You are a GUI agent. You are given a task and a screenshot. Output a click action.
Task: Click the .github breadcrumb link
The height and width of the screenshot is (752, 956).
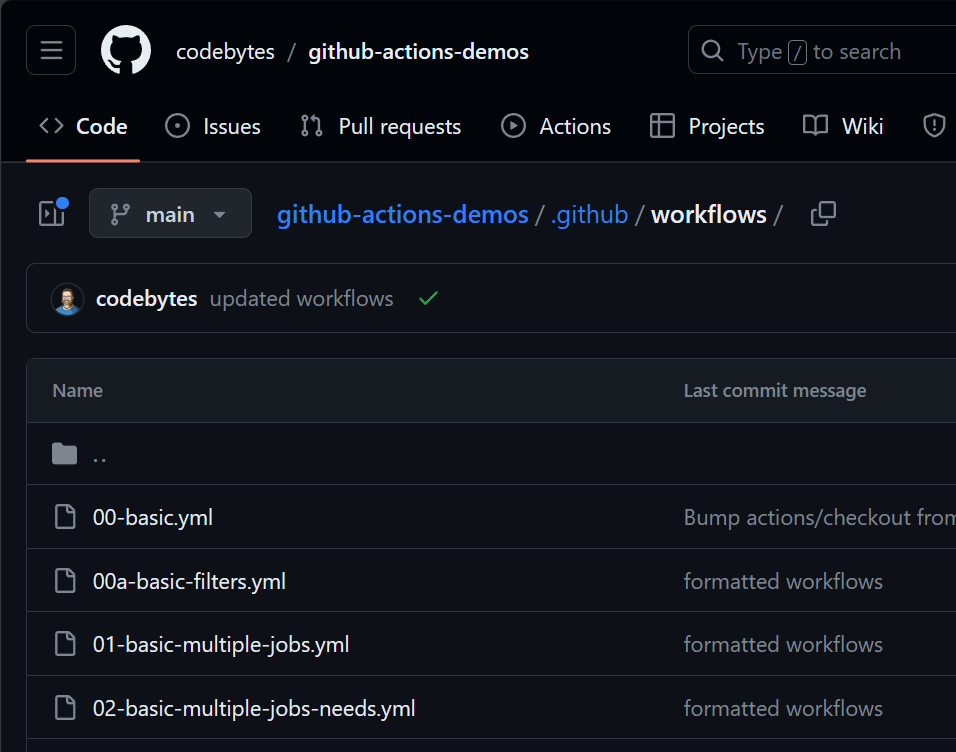[589, 214]
